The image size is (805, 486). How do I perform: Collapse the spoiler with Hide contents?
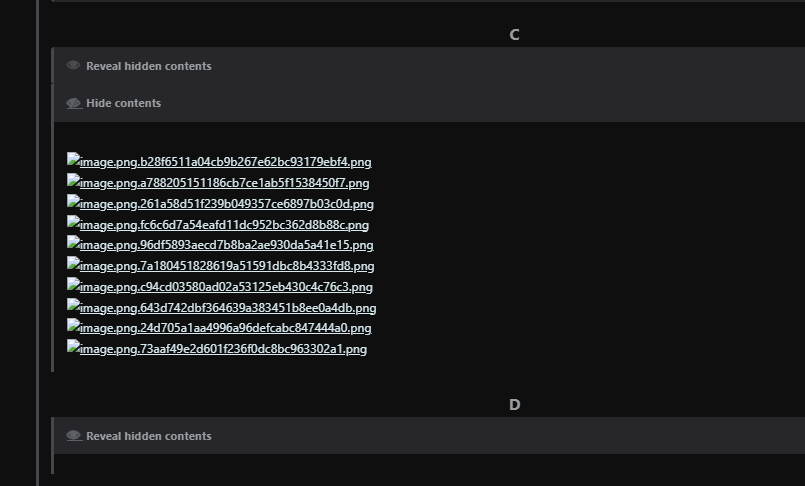(123, 103)
